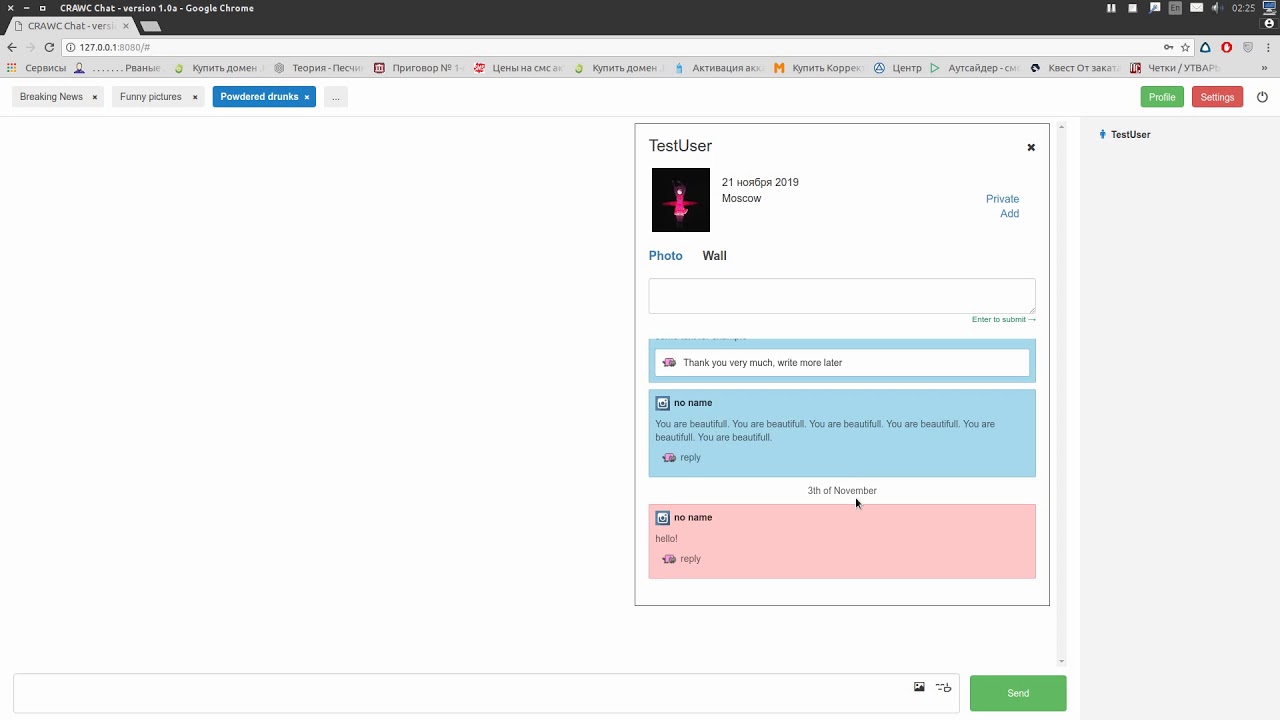The height and width of the screenshot is (720, 1280).
Task: Click the browser back arrow
Action: [x=12, y=47]
